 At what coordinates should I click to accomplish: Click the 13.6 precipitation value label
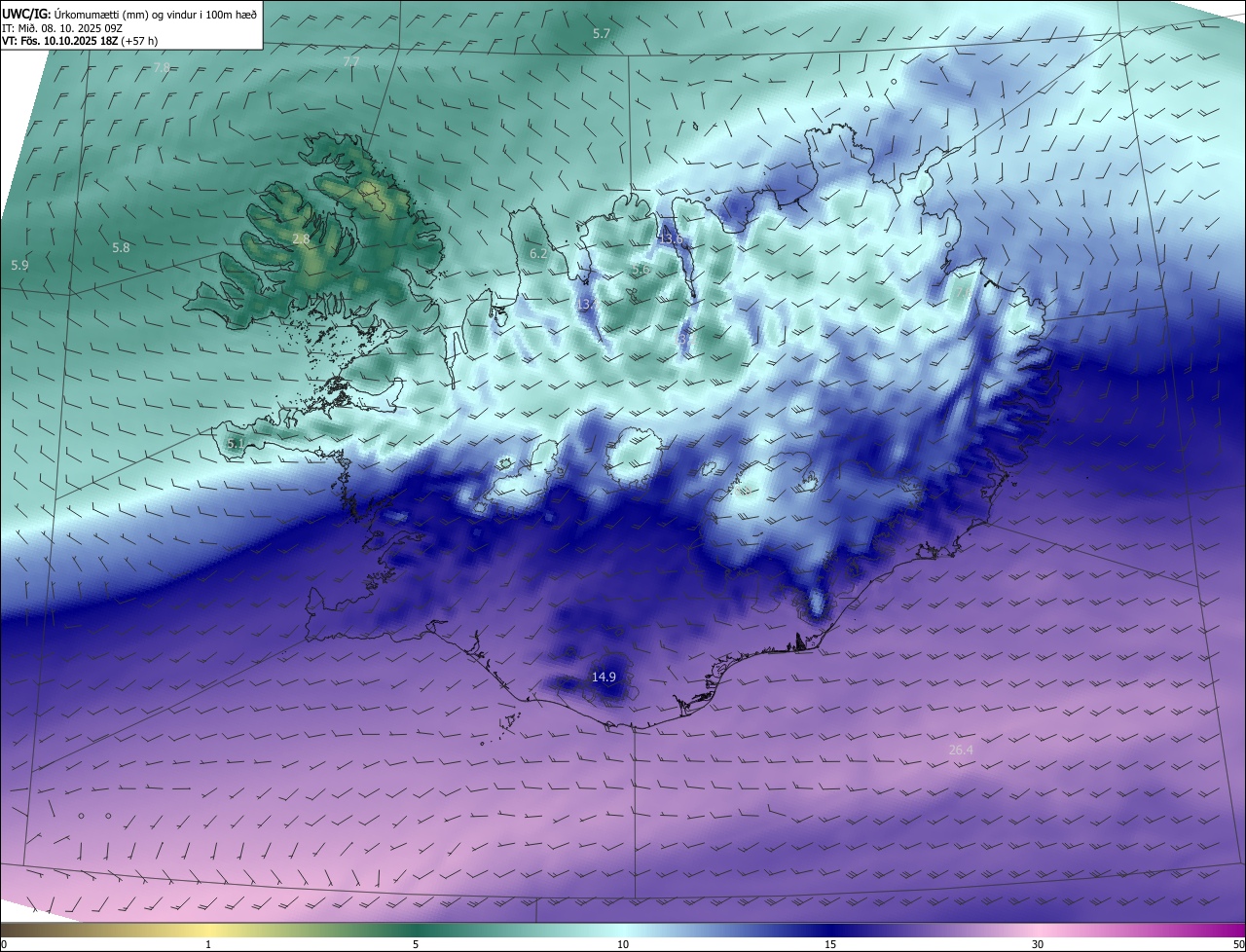tap(671, 238)
